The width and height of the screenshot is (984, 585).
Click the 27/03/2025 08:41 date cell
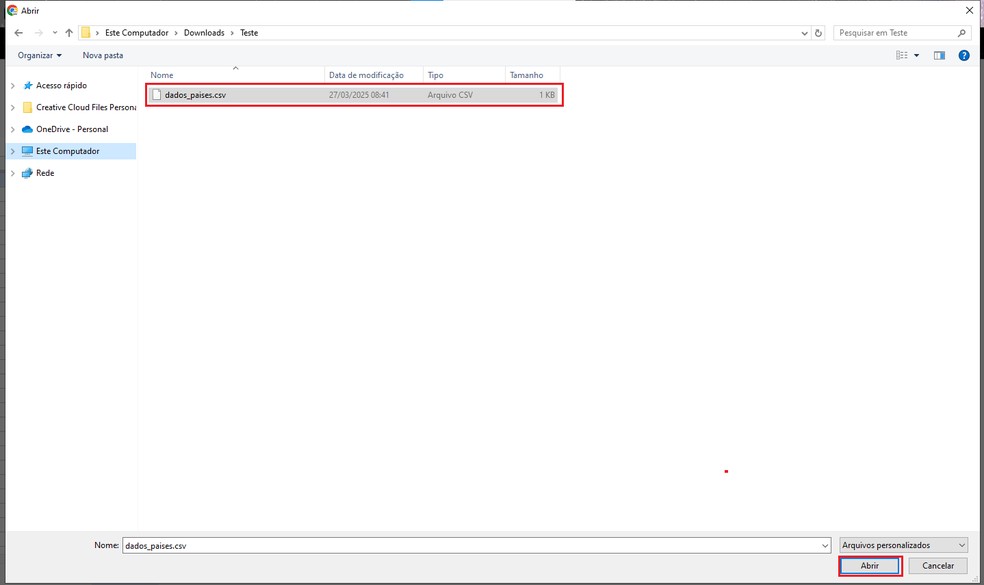coord(359,95)
